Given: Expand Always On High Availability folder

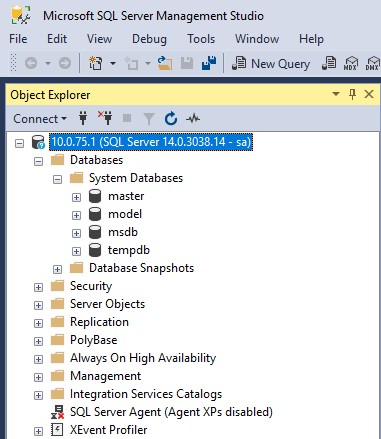Looking at the screenshot, I should (x=39, y=360).
